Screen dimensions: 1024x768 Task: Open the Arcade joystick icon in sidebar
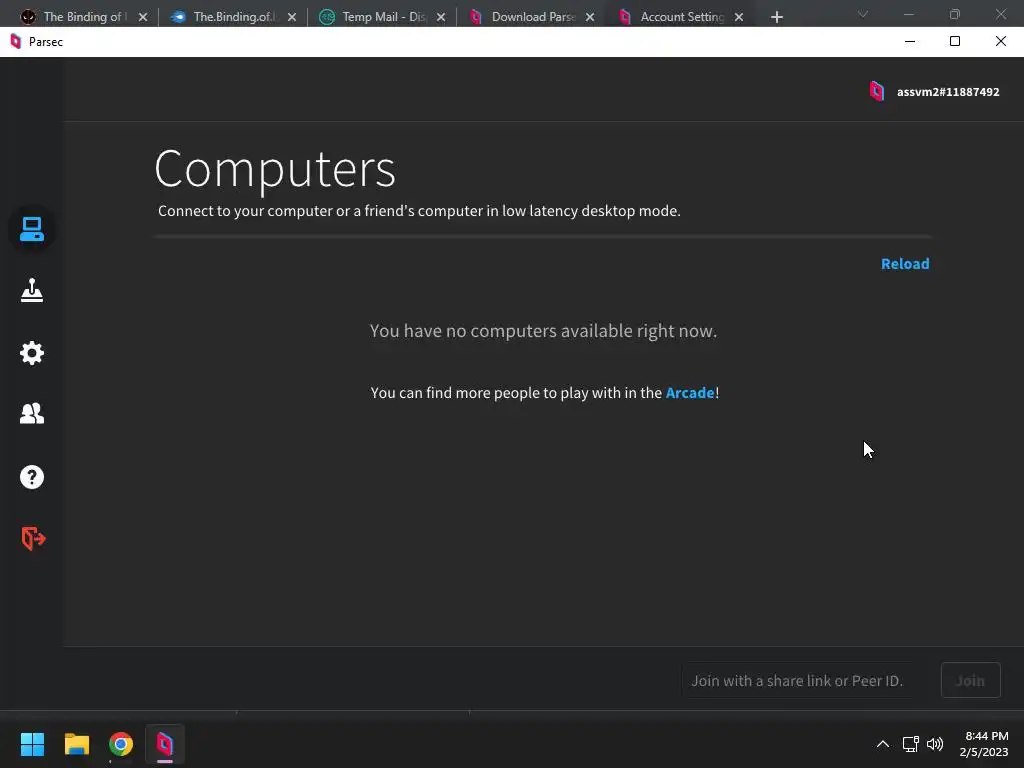click(31, 291)
